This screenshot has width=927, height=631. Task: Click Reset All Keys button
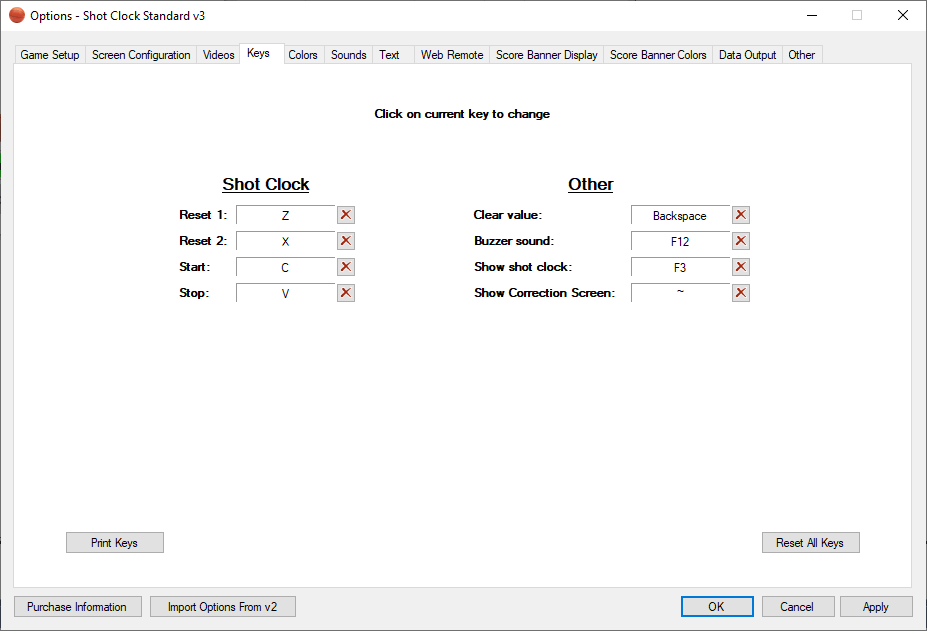[x=810, y=543]
